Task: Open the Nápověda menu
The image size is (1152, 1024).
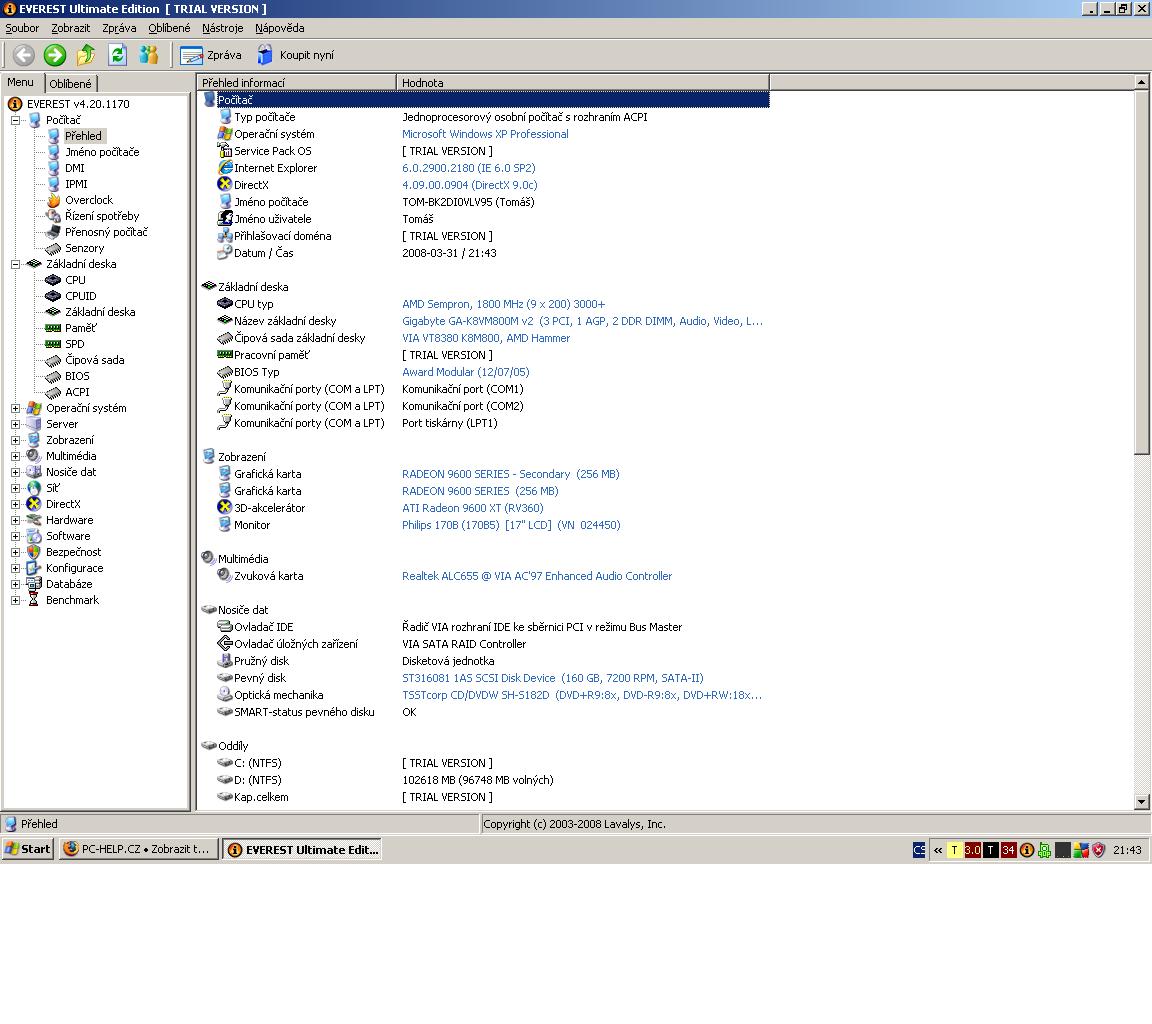Action: (280, 28)
